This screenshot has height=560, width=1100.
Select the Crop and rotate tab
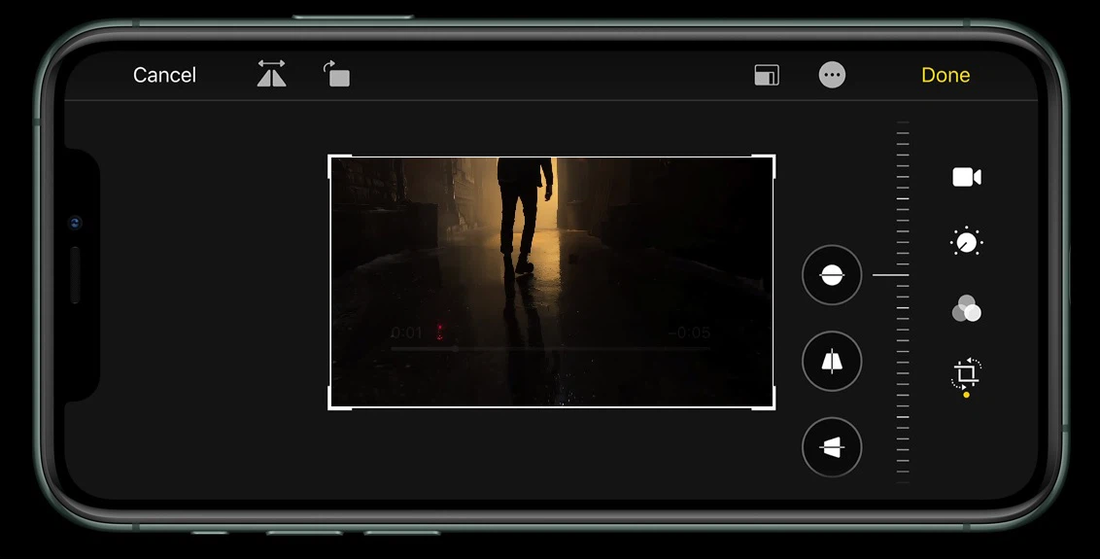click(x=966, y=375)
